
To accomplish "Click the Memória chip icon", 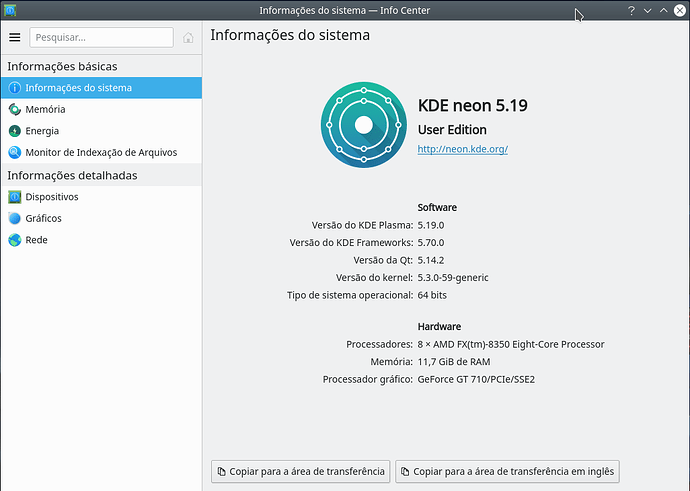I will [14, 109].
